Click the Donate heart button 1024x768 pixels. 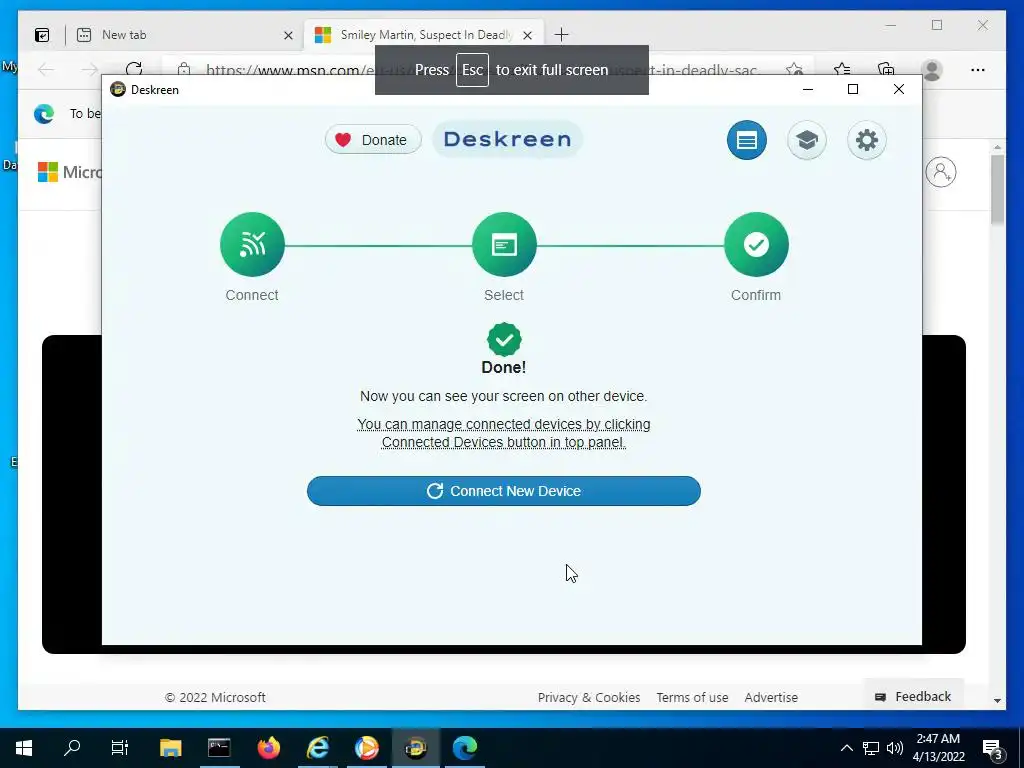tap(373, 140)
